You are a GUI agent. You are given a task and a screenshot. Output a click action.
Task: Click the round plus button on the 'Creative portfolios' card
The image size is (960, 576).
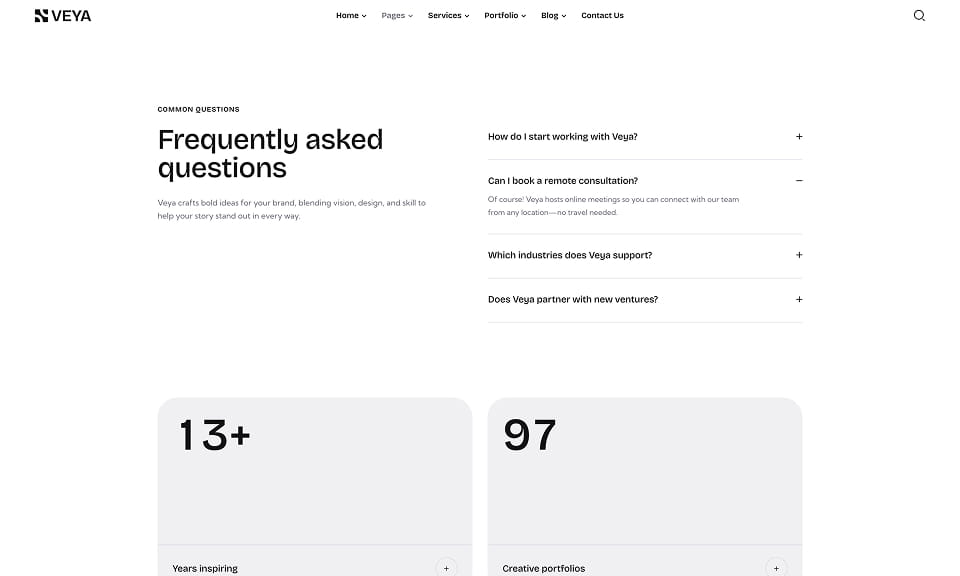click(x=776, y=568)
